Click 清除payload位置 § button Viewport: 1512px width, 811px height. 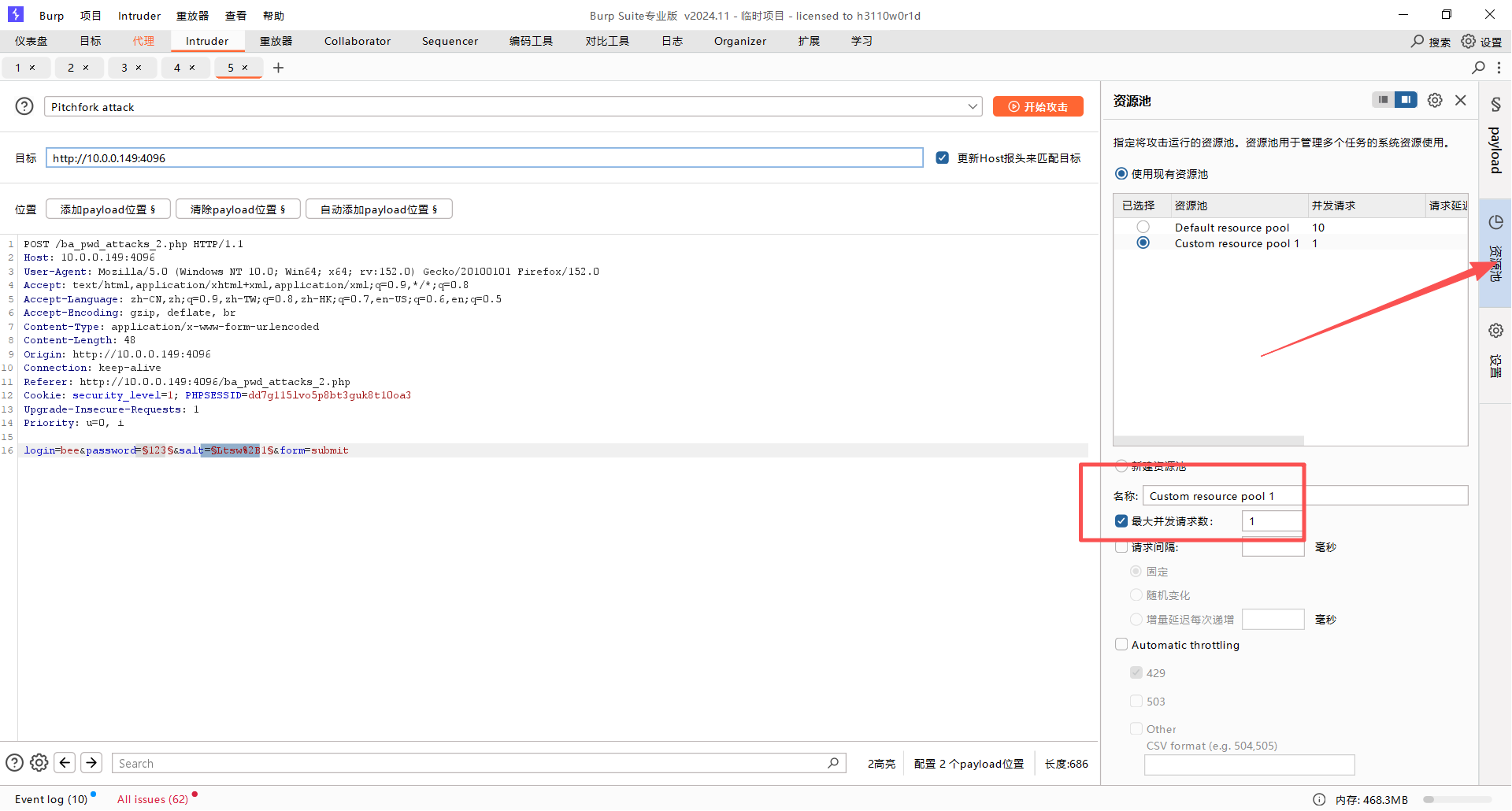click(238, 209)
